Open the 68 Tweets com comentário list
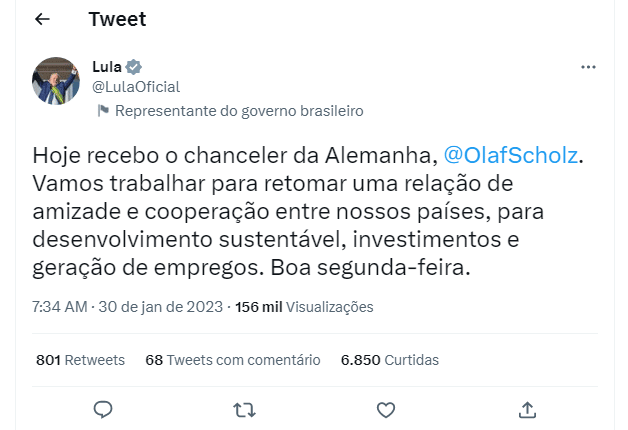Image resolution: width=628 pixels, height=430 pixels. coord(232,360)
